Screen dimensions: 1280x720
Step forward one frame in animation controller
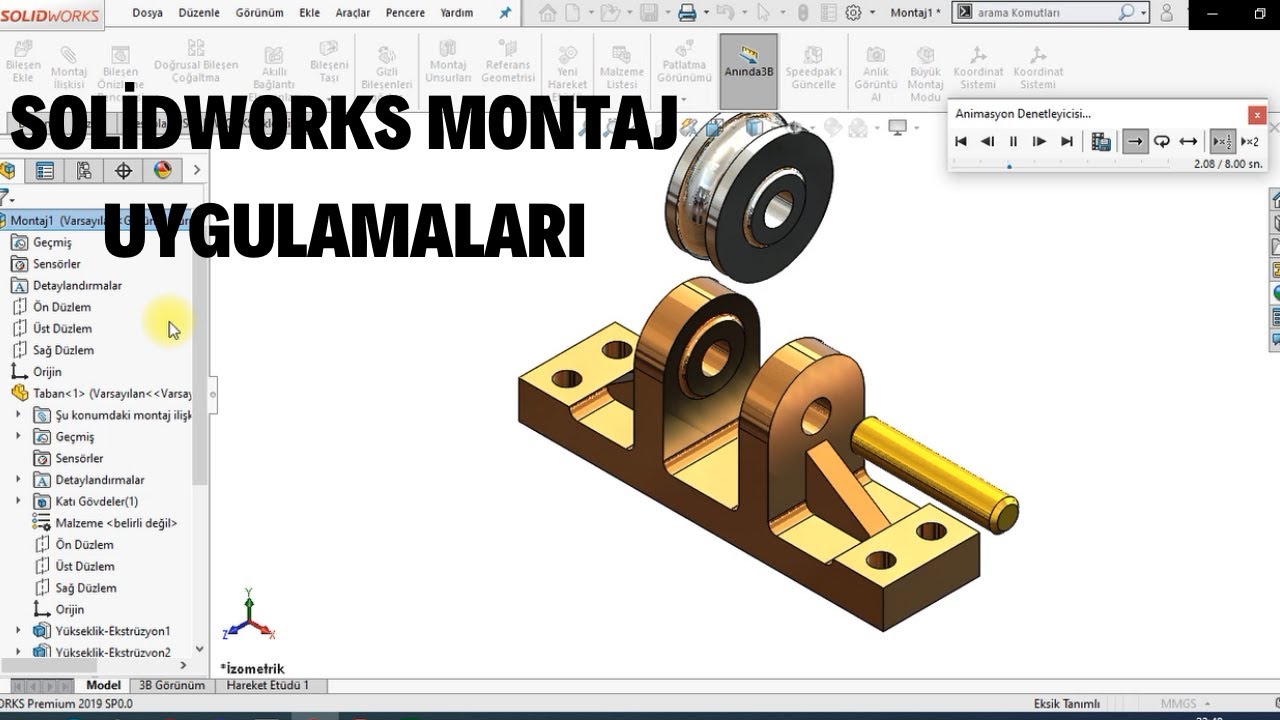coord(1039,141)
